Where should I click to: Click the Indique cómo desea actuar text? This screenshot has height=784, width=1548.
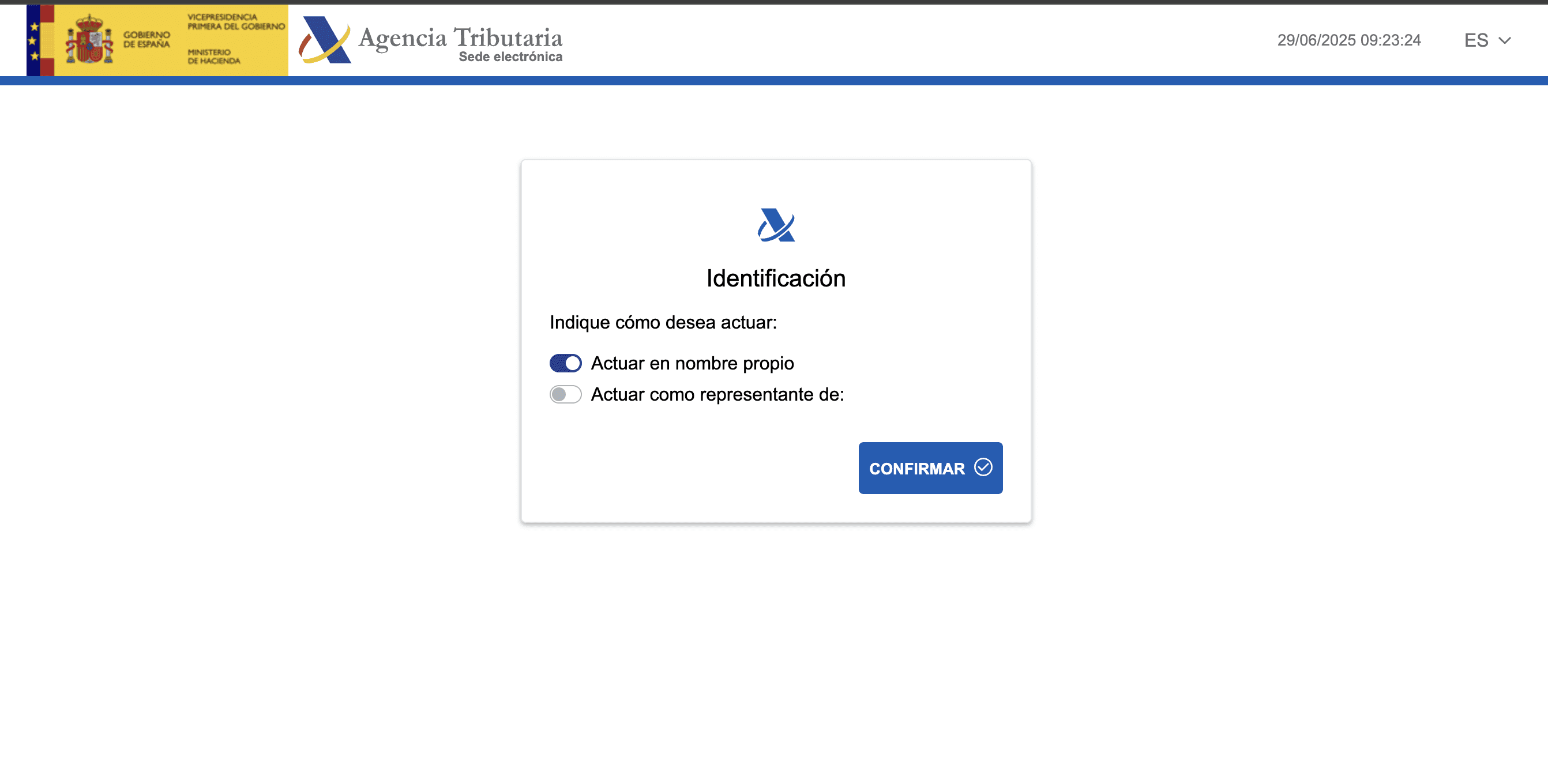pos(663,322)
